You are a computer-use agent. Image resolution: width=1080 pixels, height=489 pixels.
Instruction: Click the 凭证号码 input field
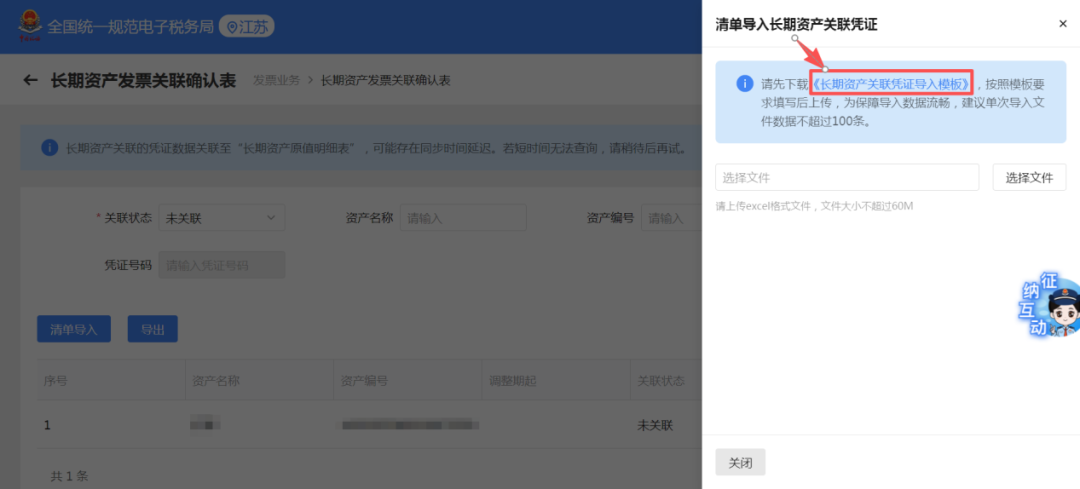tap(221, 265)
